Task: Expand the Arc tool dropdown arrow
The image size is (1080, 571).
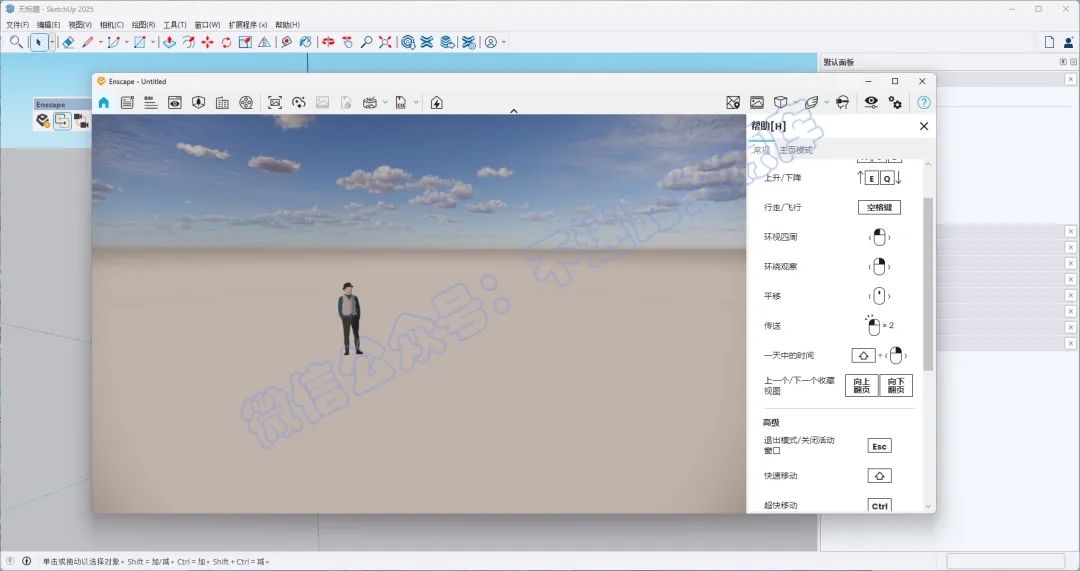Action: pyautogui.click(x=126, y=42)
